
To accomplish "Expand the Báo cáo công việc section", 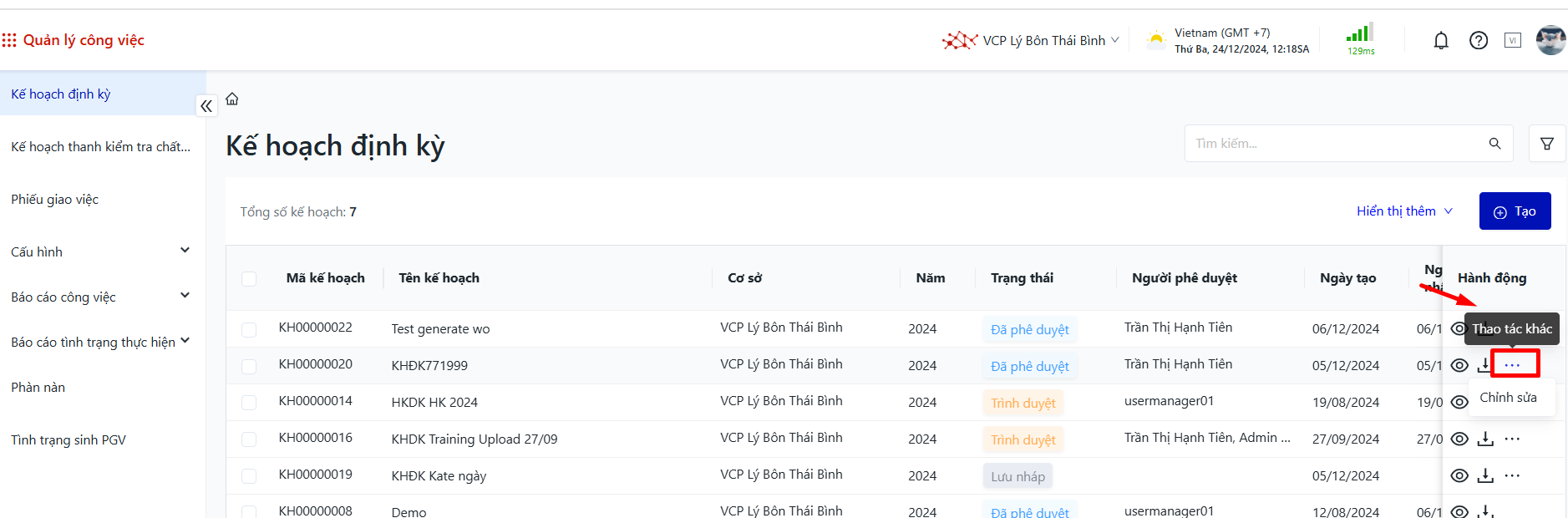I will pos(185,296).
